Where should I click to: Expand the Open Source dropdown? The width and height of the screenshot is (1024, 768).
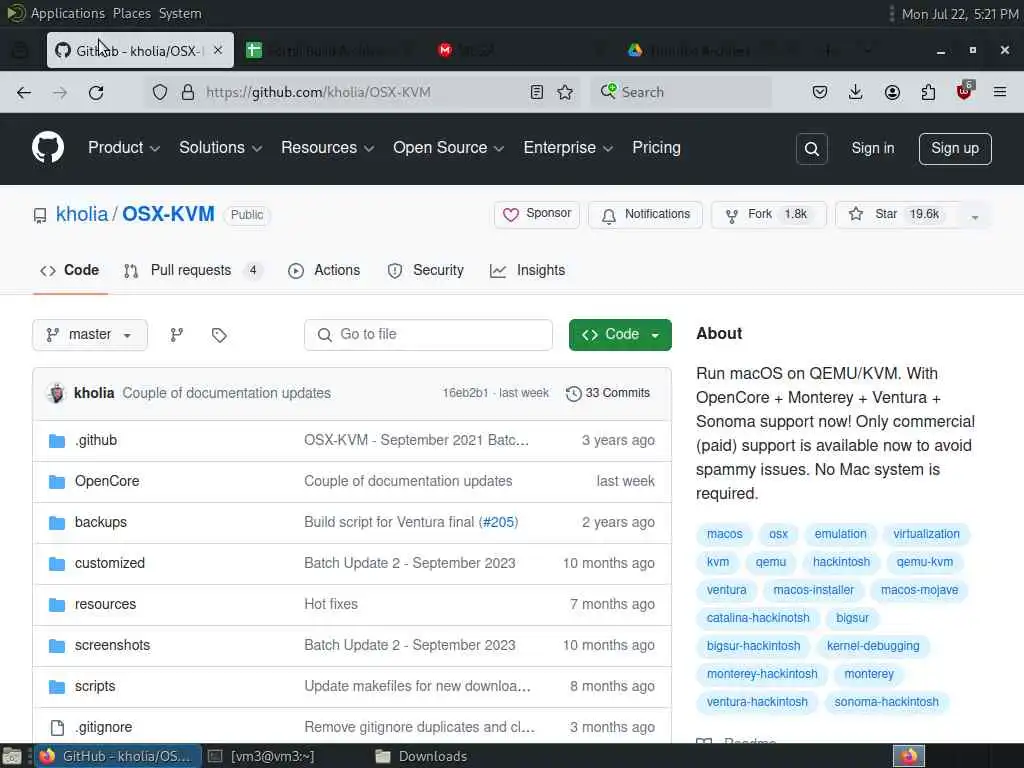[449, 148]
